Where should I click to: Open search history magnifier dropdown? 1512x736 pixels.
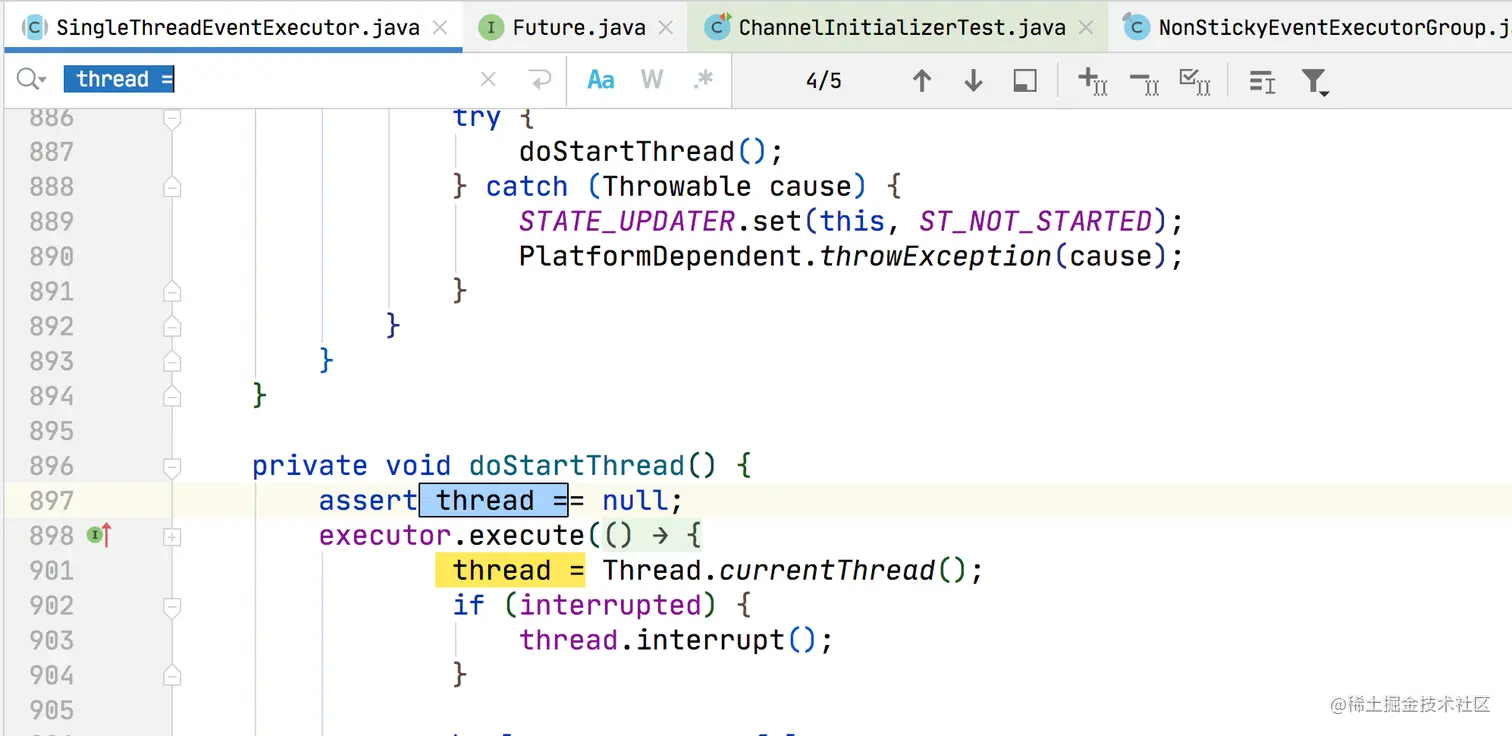tap(32, 80)
